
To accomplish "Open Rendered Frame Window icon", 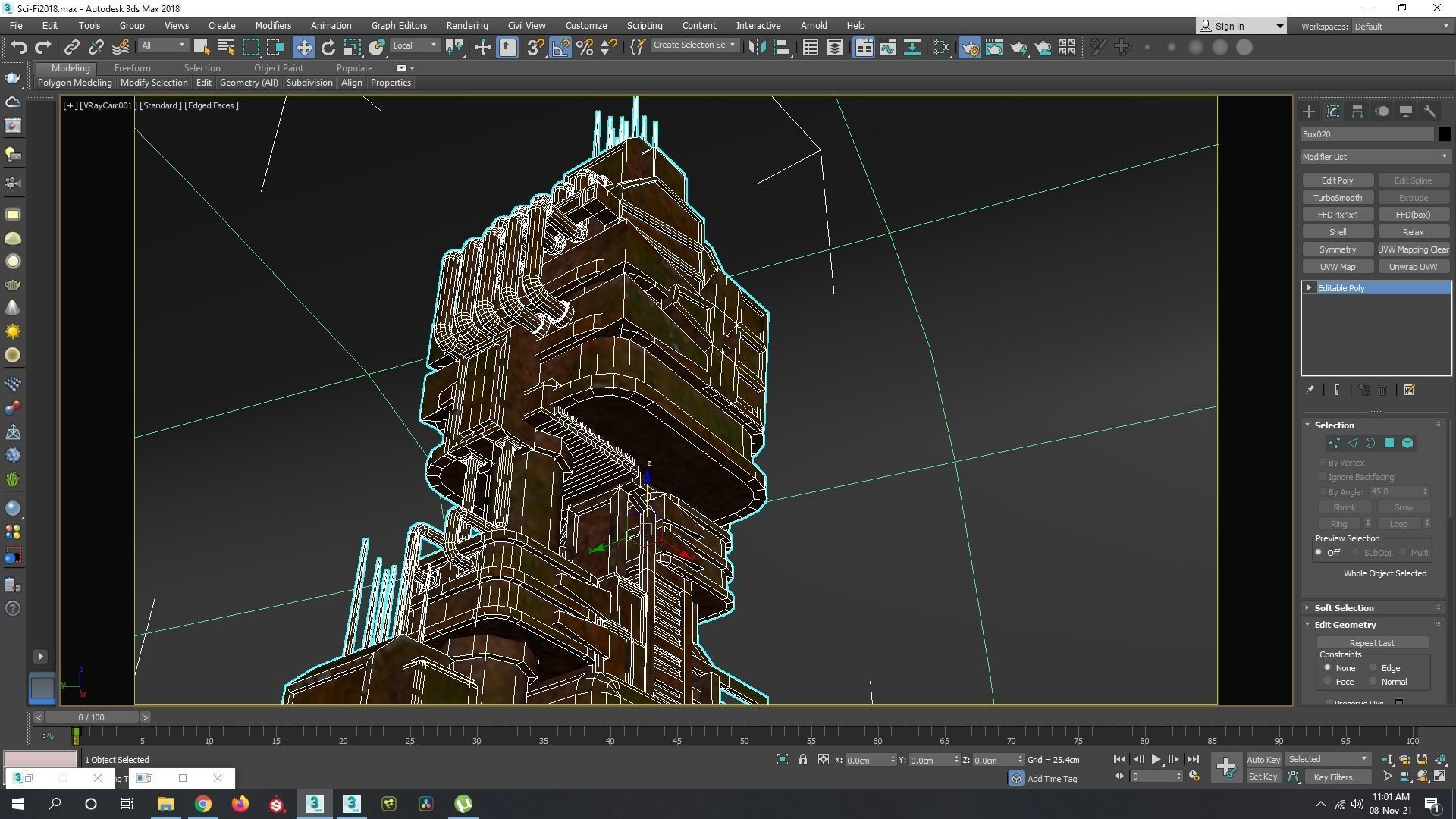I will coord(994,47).
